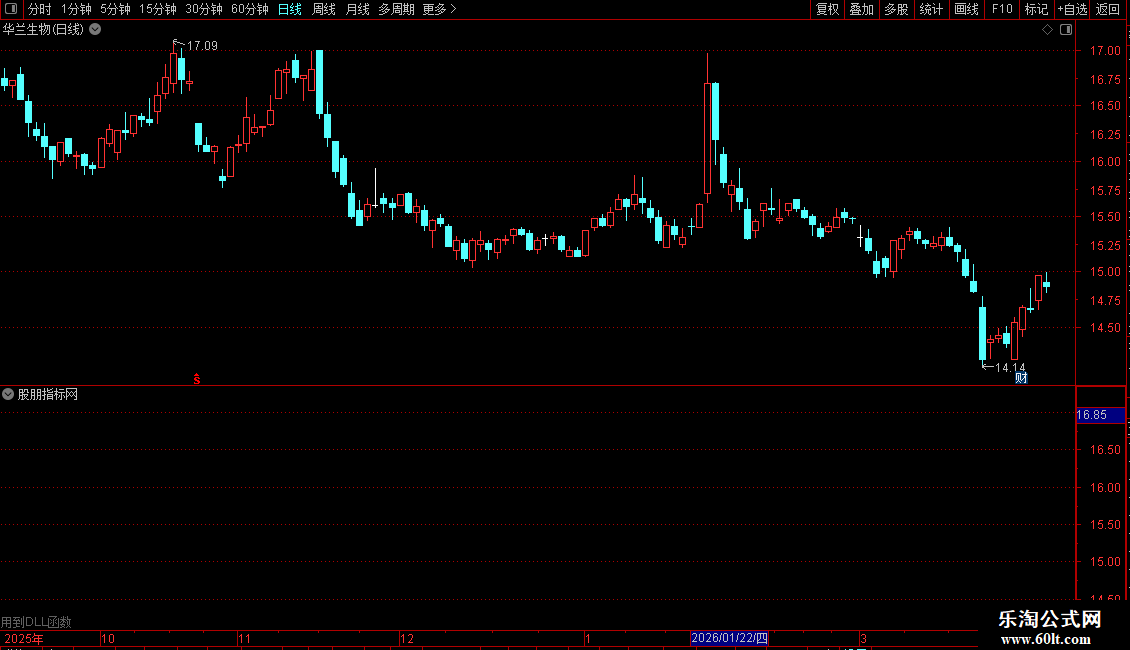Click month 12 on the time axis

(407, 638)
